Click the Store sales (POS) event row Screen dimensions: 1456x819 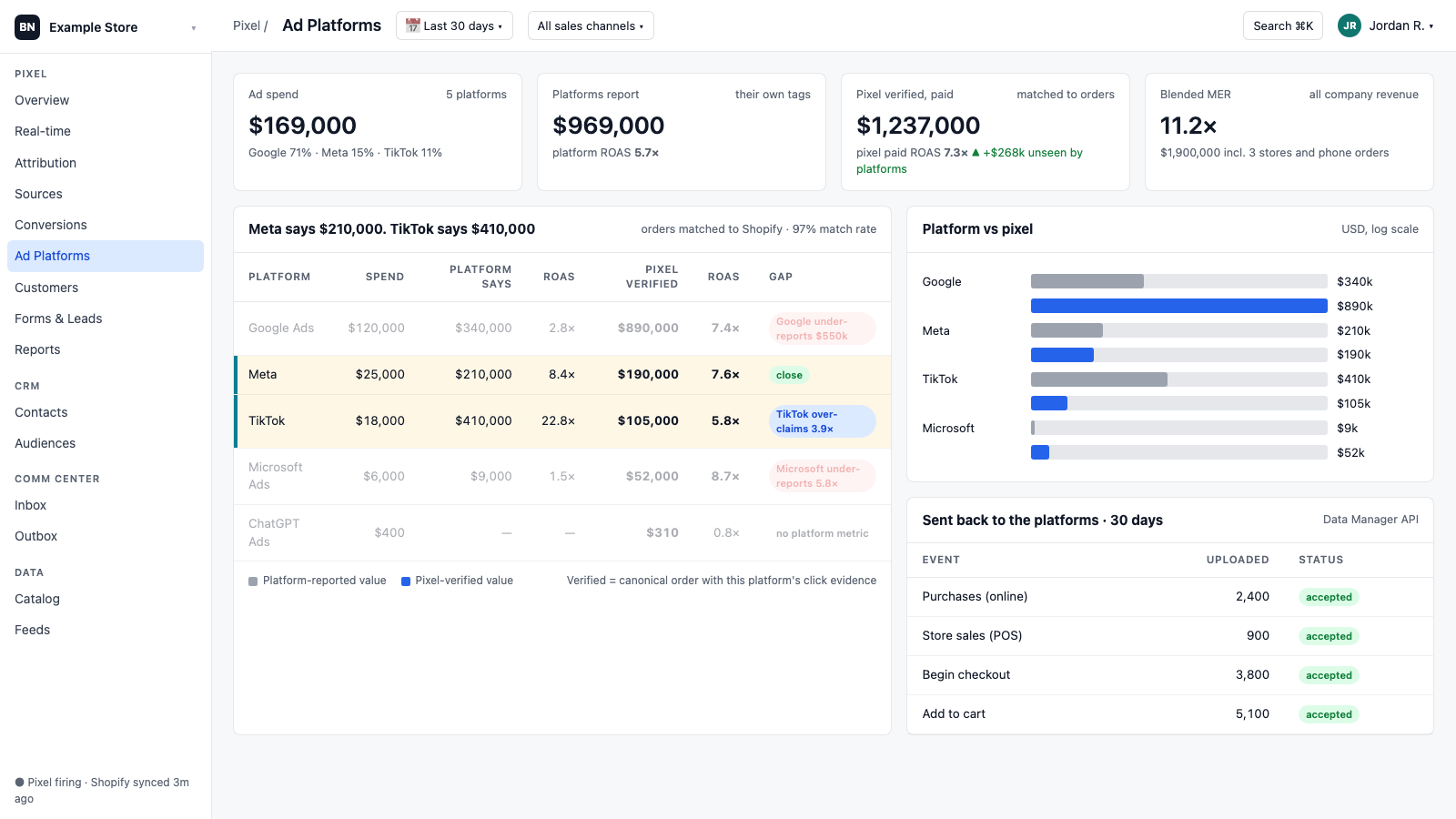1169,635
